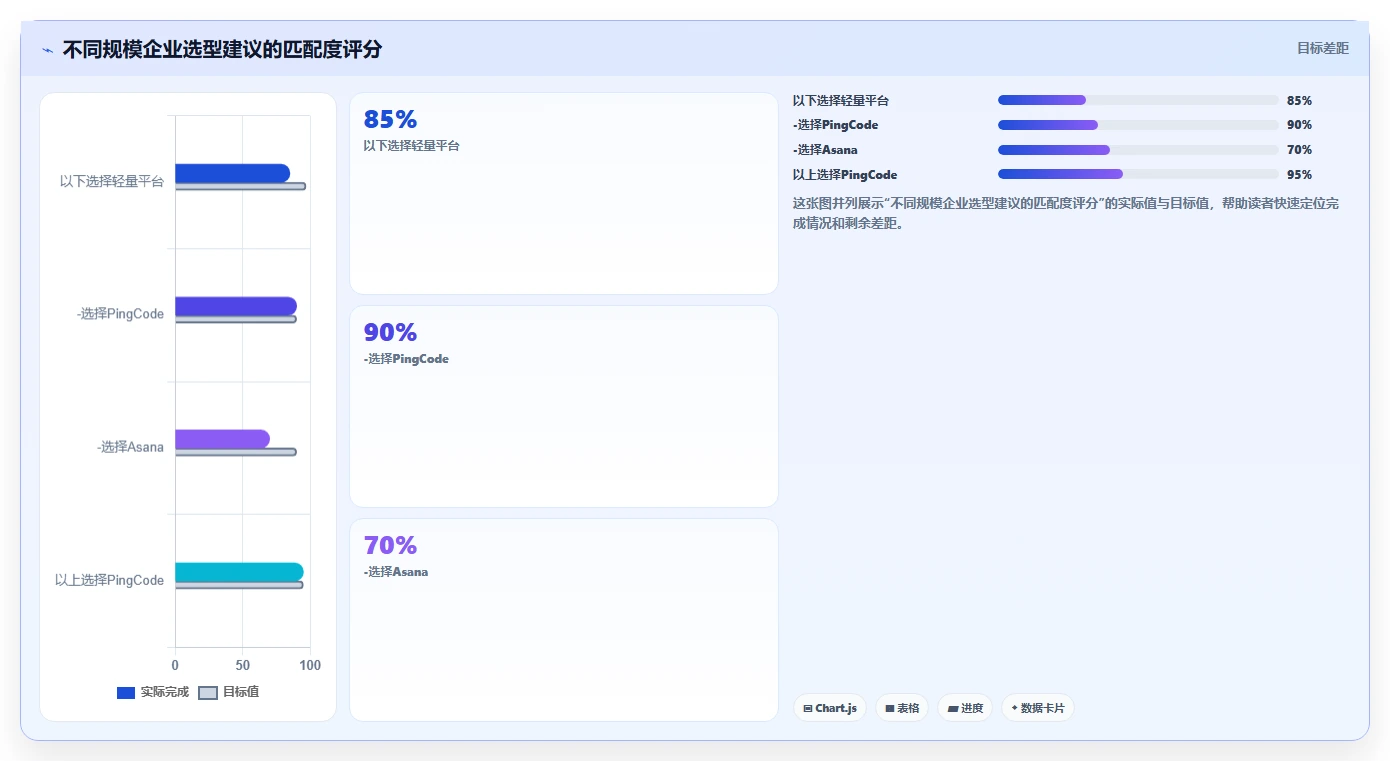Viewport: 1390px width, 761px height.
Task: Open the 85% 以下选择轻量平台 data card
Action: 564,194
